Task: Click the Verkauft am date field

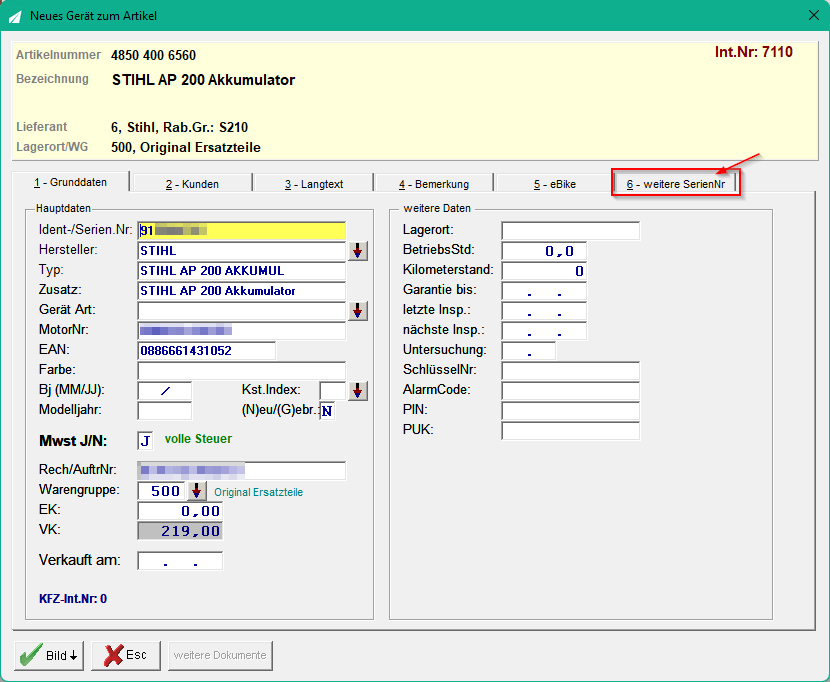Action: click(x=180, y=561)
